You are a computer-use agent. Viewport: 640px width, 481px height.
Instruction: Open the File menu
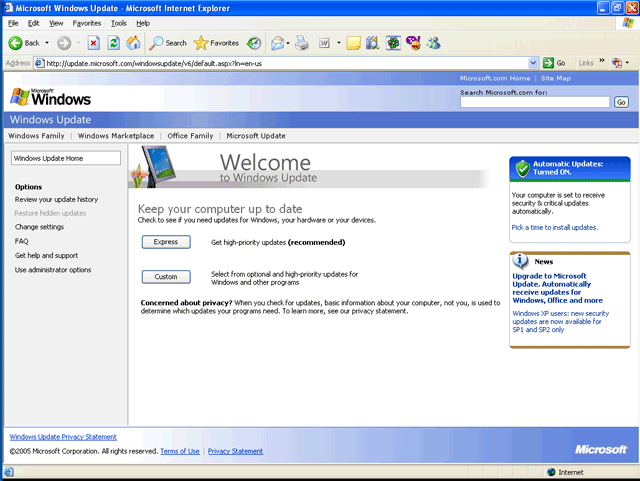(13, 23)
